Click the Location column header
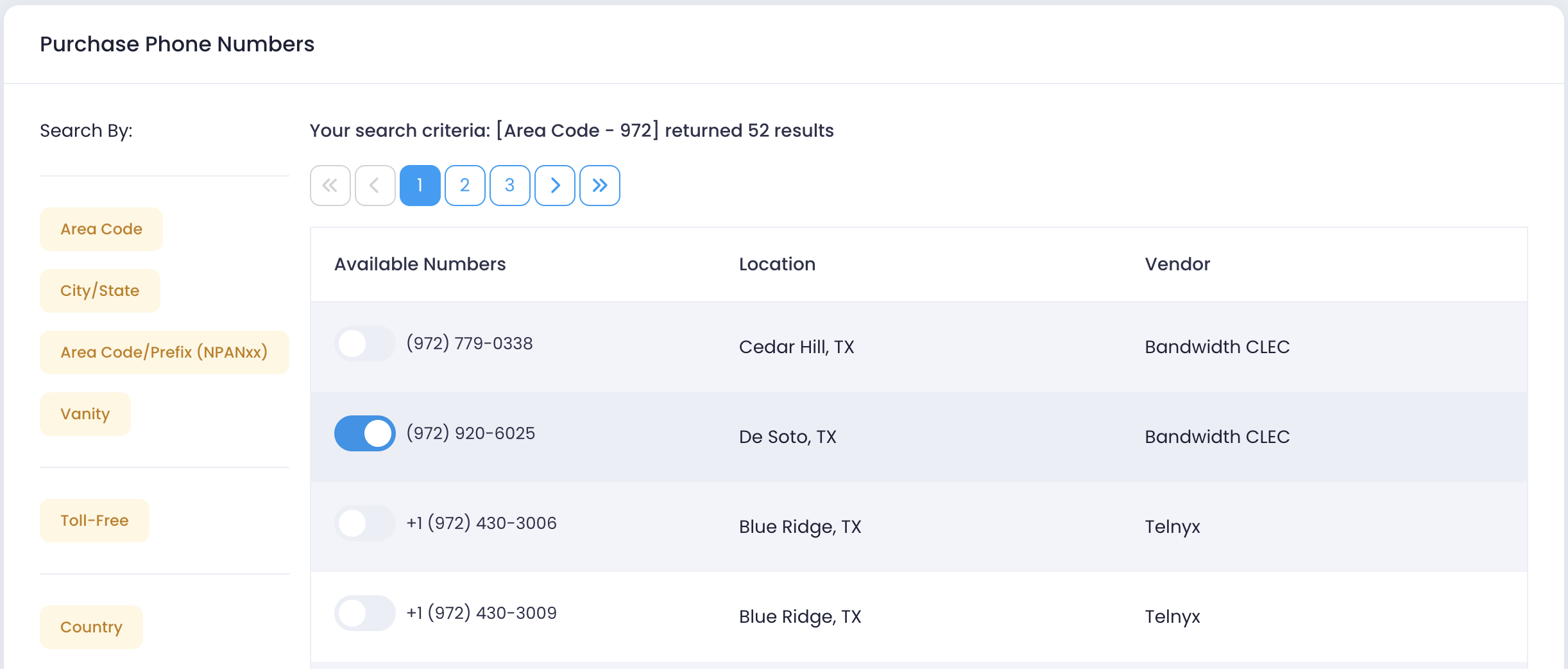1568x669 pixels. click(777, 264)
